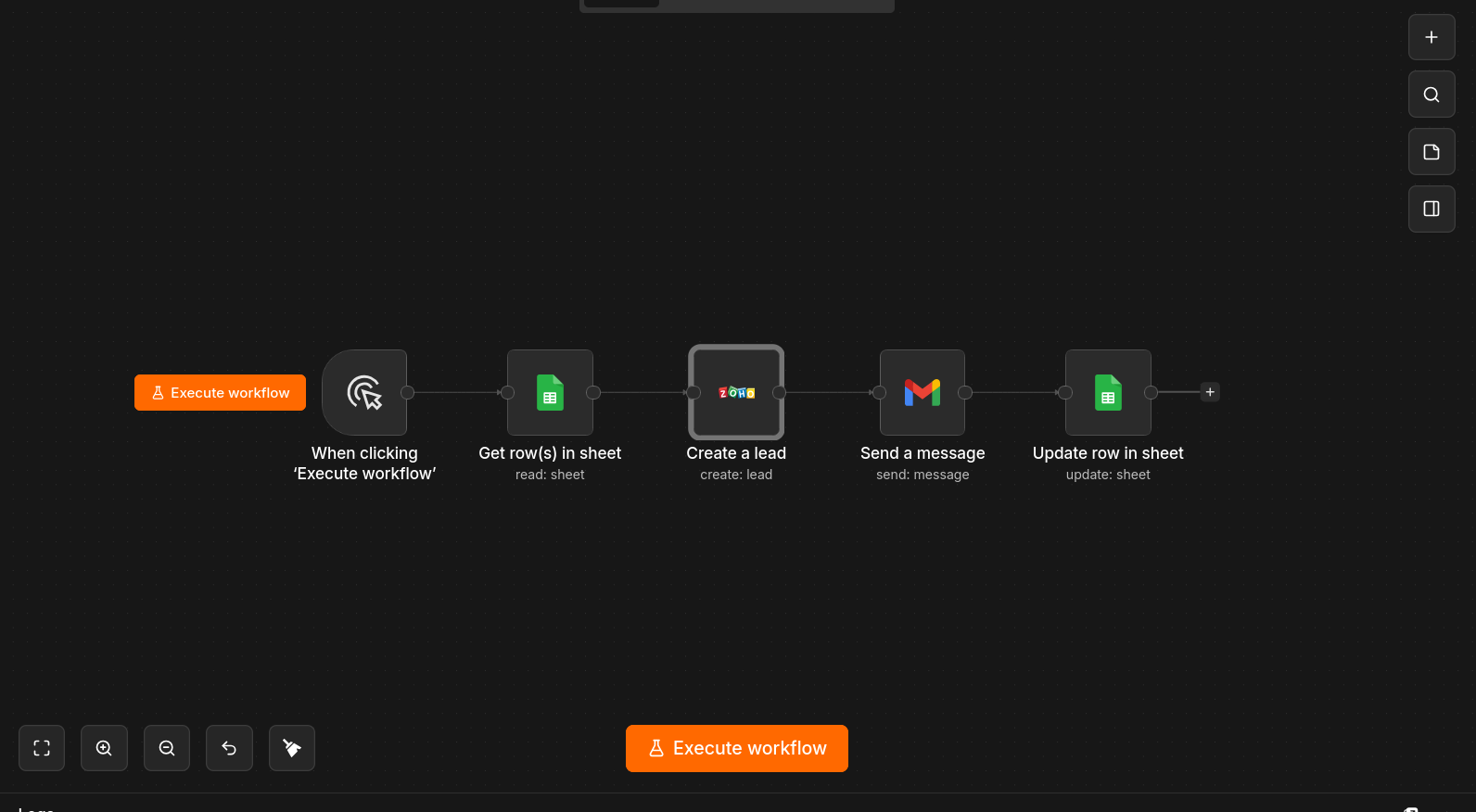1476x812 pixels.
Task: Click bottom center Execute workflow button
Action: (x=737, y=748)
